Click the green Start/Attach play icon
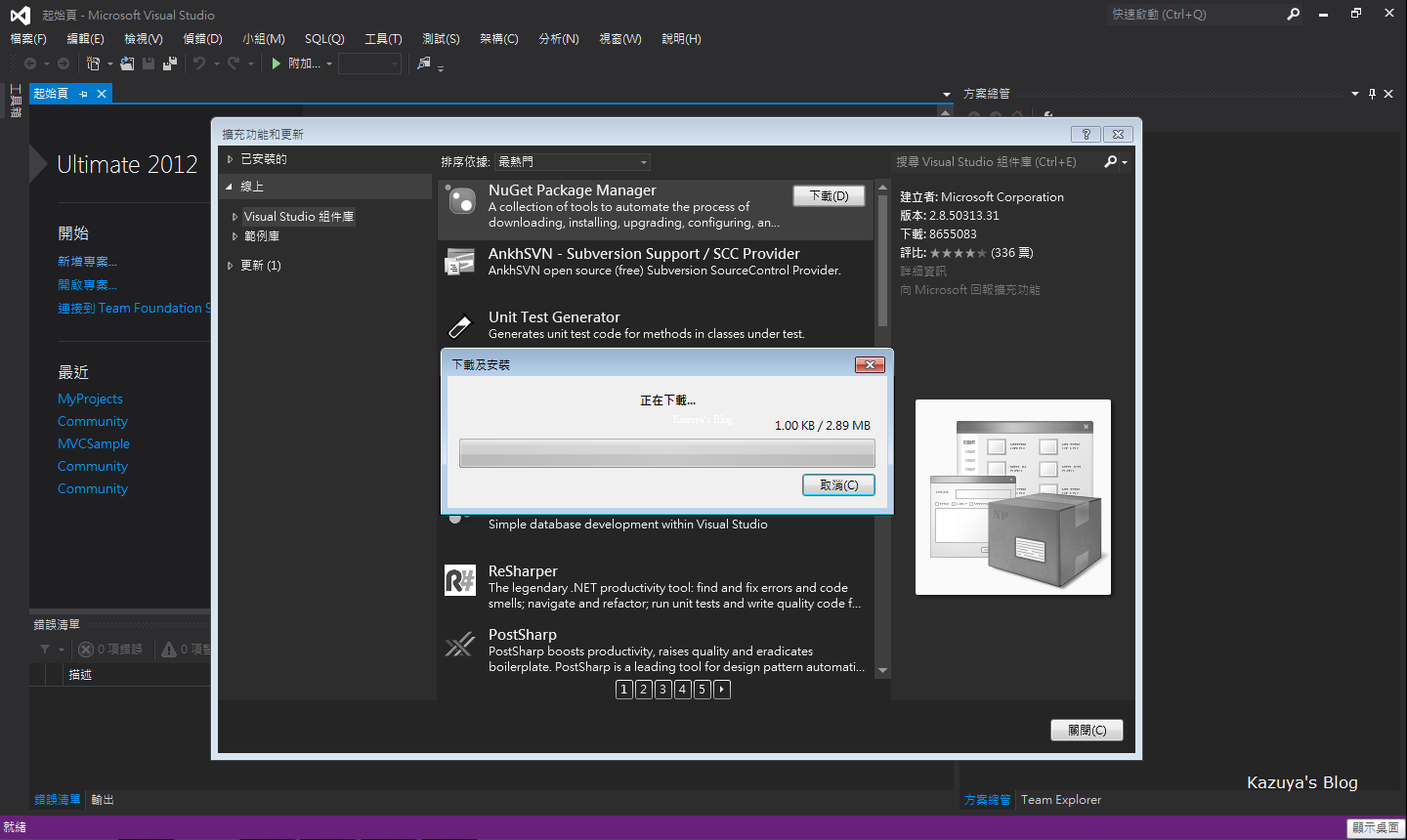 (277, 63)
